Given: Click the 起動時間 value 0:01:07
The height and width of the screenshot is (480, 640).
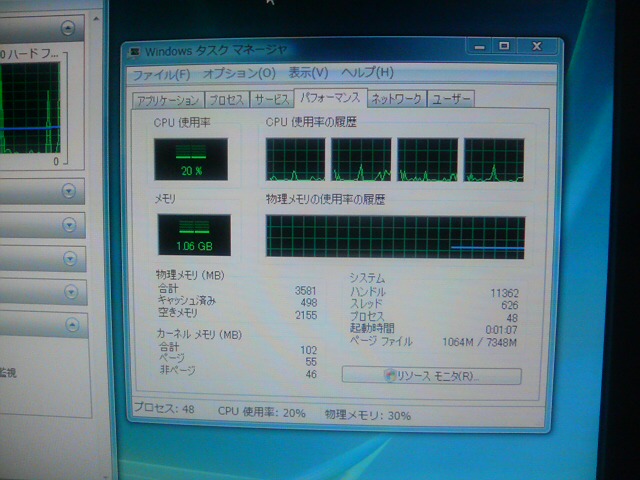Looking at the screenshot, I should [x=502, y=330].
